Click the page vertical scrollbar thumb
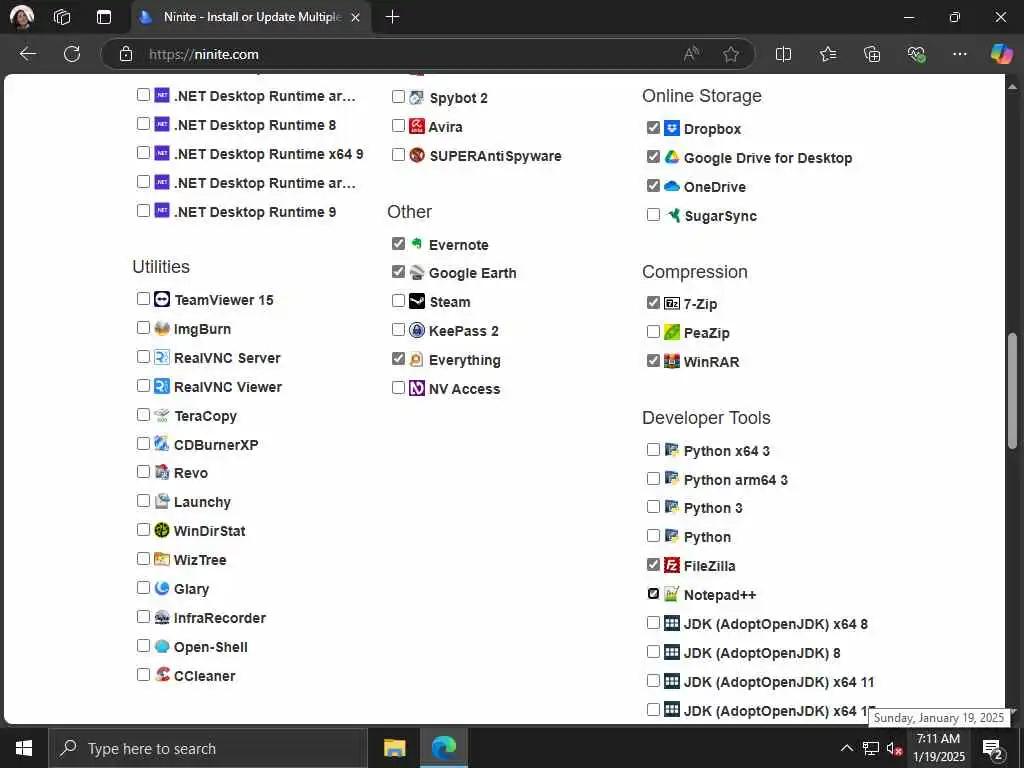 [1012, 391]
